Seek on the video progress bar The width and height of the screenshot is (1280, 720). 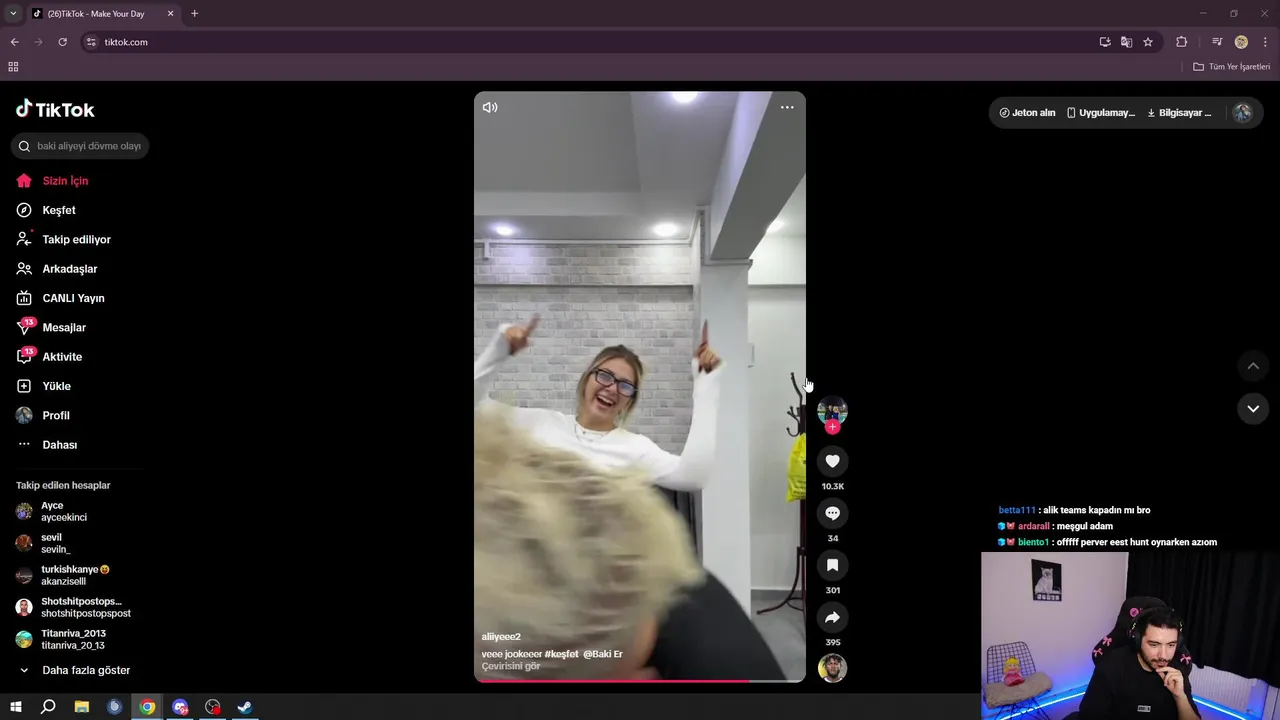tap(640, 681)
